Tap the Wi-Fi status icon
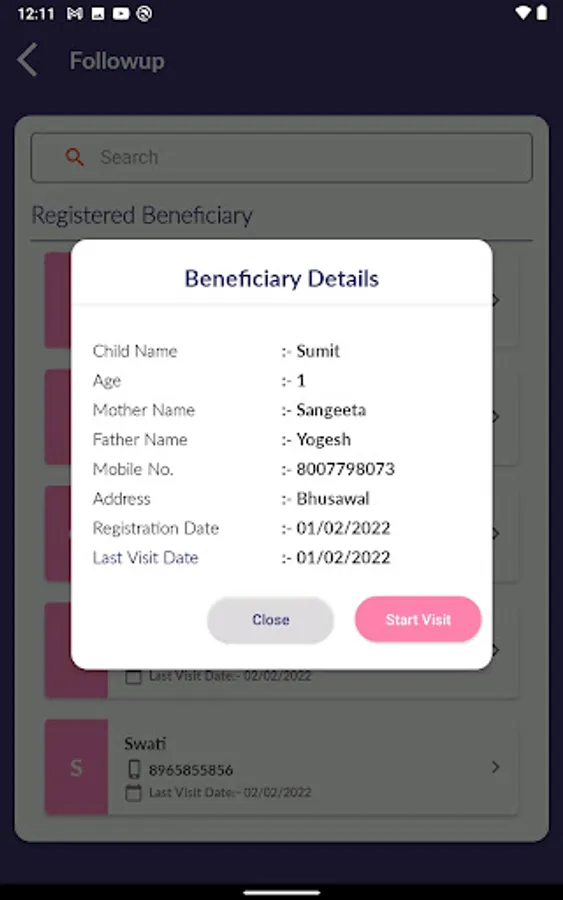Viewport: 563px width, 900px height. coord(522,13)
